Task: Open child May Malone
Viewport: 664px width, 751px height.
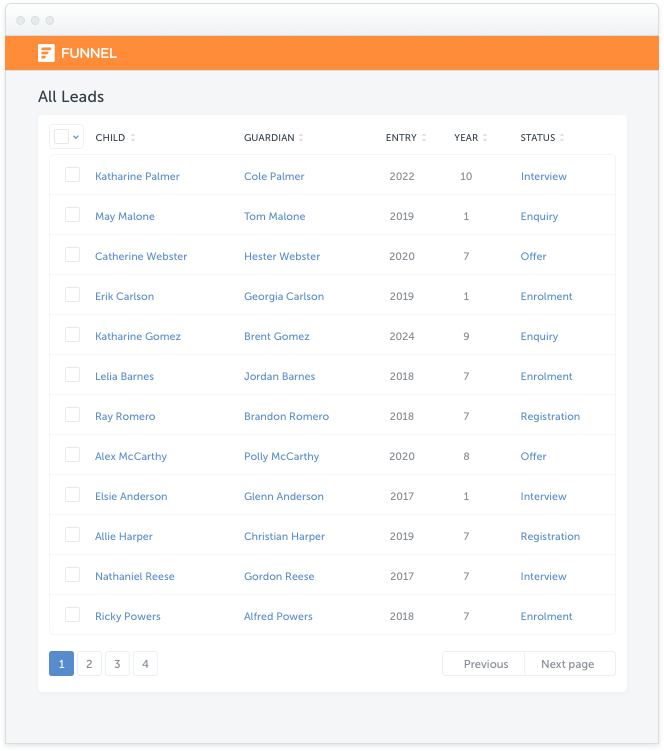Action: click(x=125, y=216)
